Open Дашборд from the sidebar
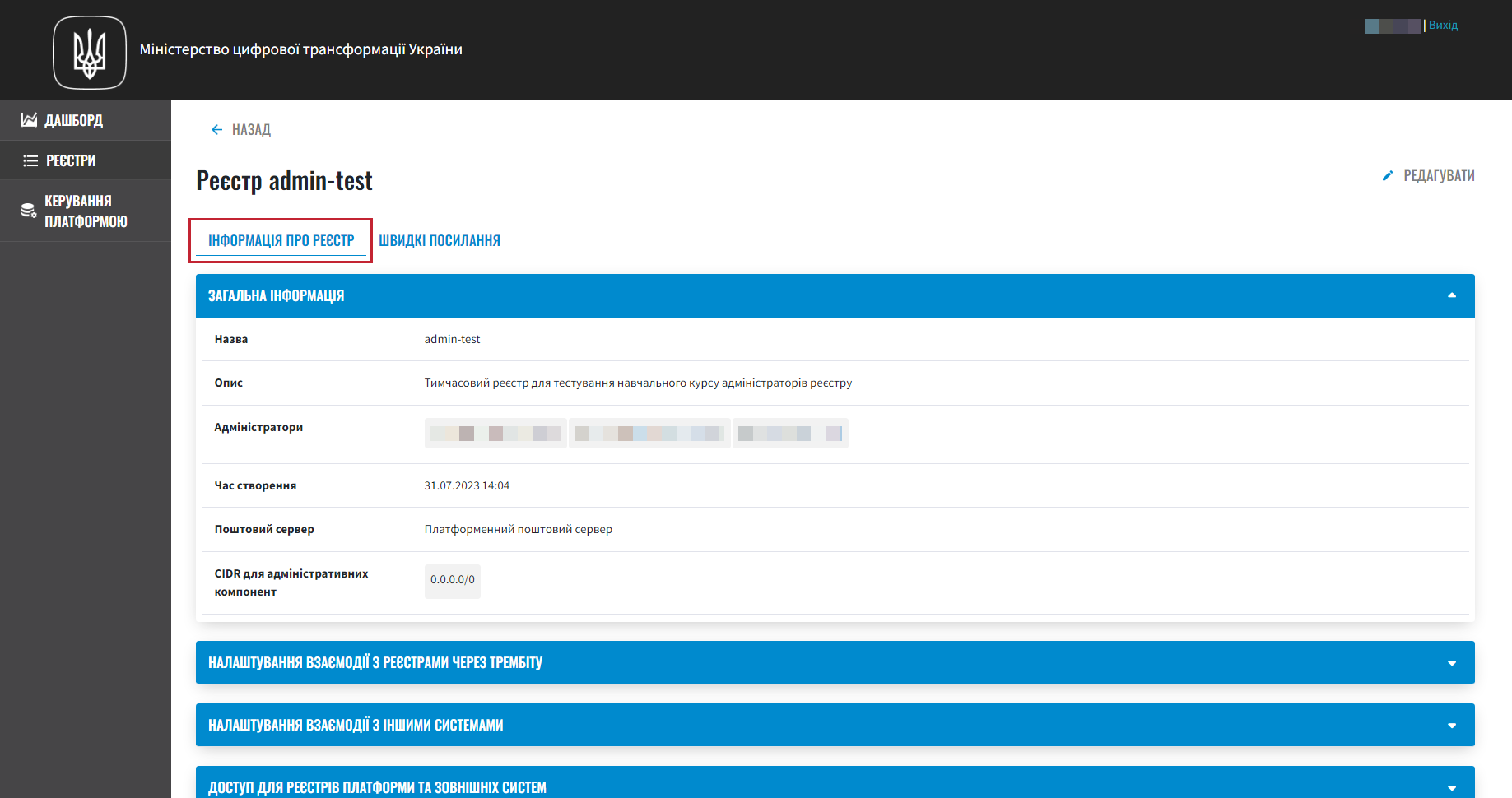The width and height of the screenshot is (1512, 798). click(74, 120)
